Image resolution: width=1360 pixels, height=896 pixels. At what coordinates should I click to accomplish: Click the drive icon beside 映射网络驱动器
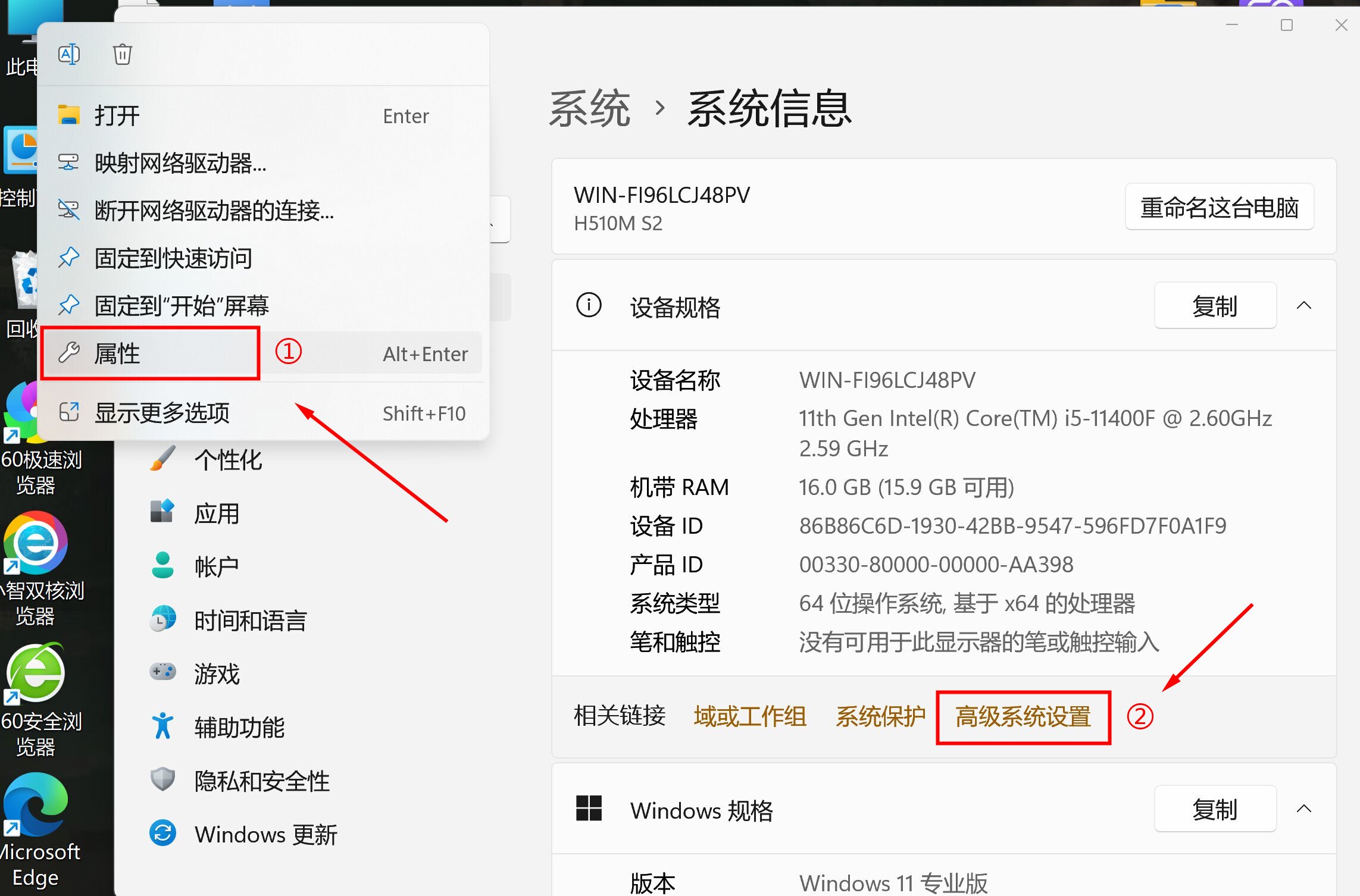point(69,162)
